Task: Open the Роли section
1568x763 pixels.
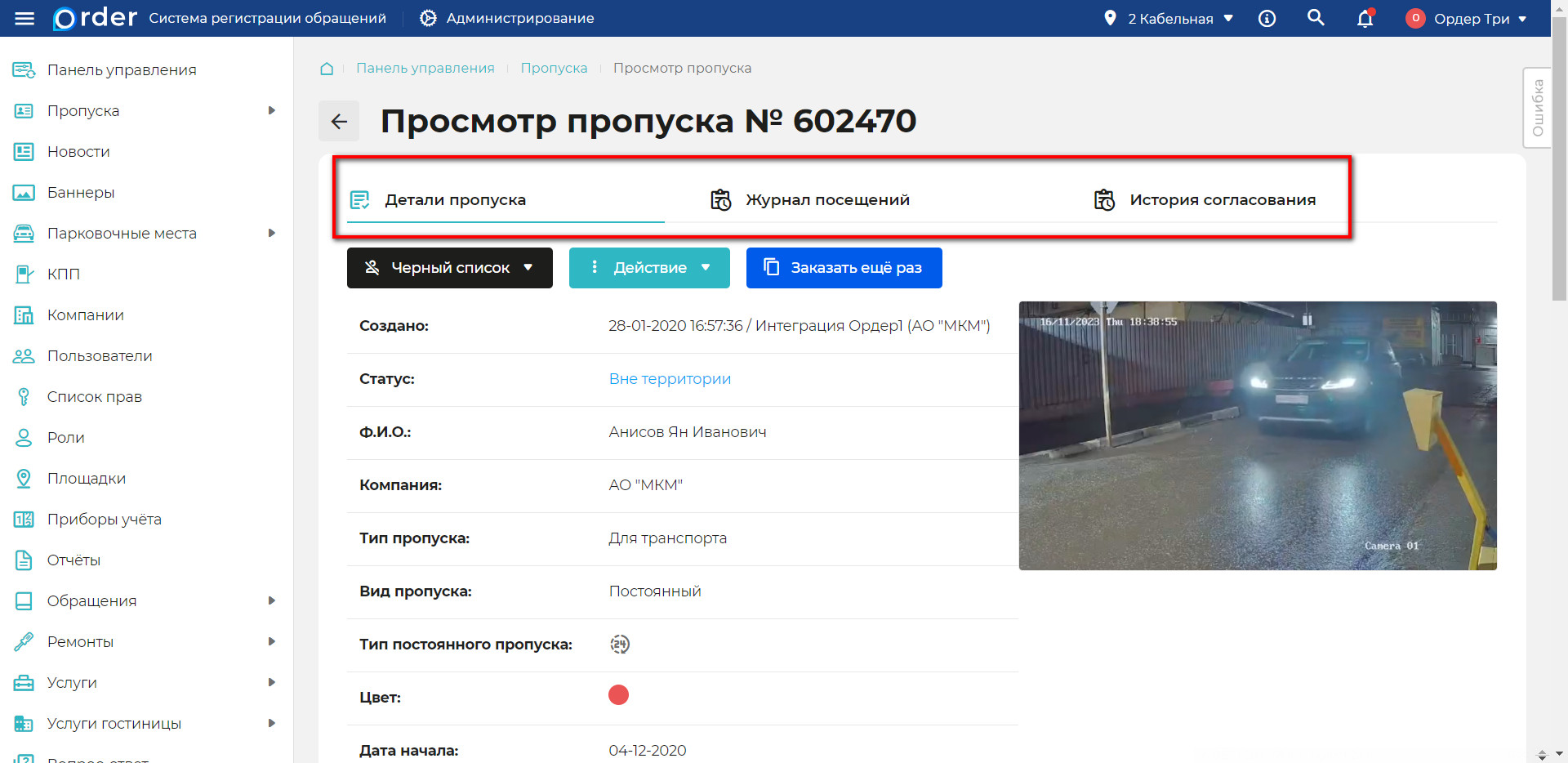Action: pos(65,437)
